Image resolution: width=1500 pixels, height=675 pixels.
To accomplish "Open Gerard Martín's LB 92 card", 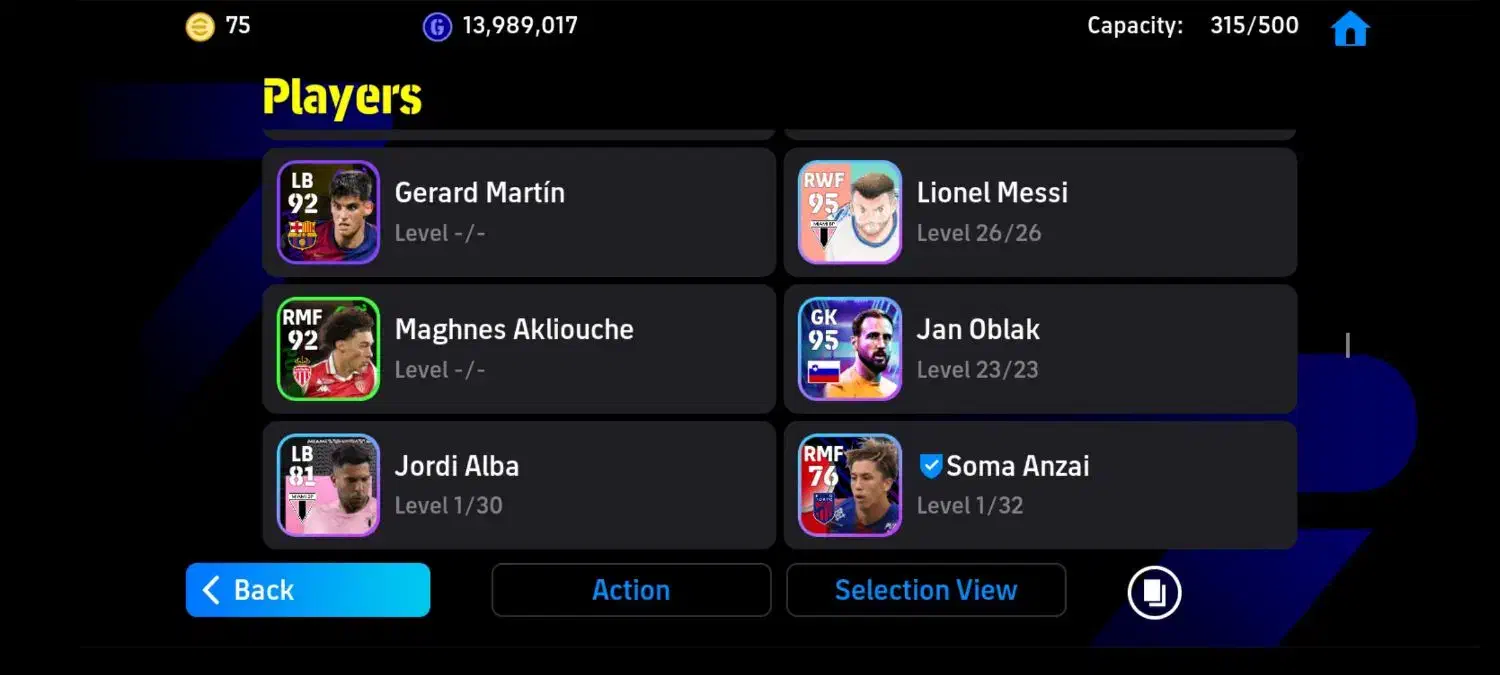I will (328, 212).
